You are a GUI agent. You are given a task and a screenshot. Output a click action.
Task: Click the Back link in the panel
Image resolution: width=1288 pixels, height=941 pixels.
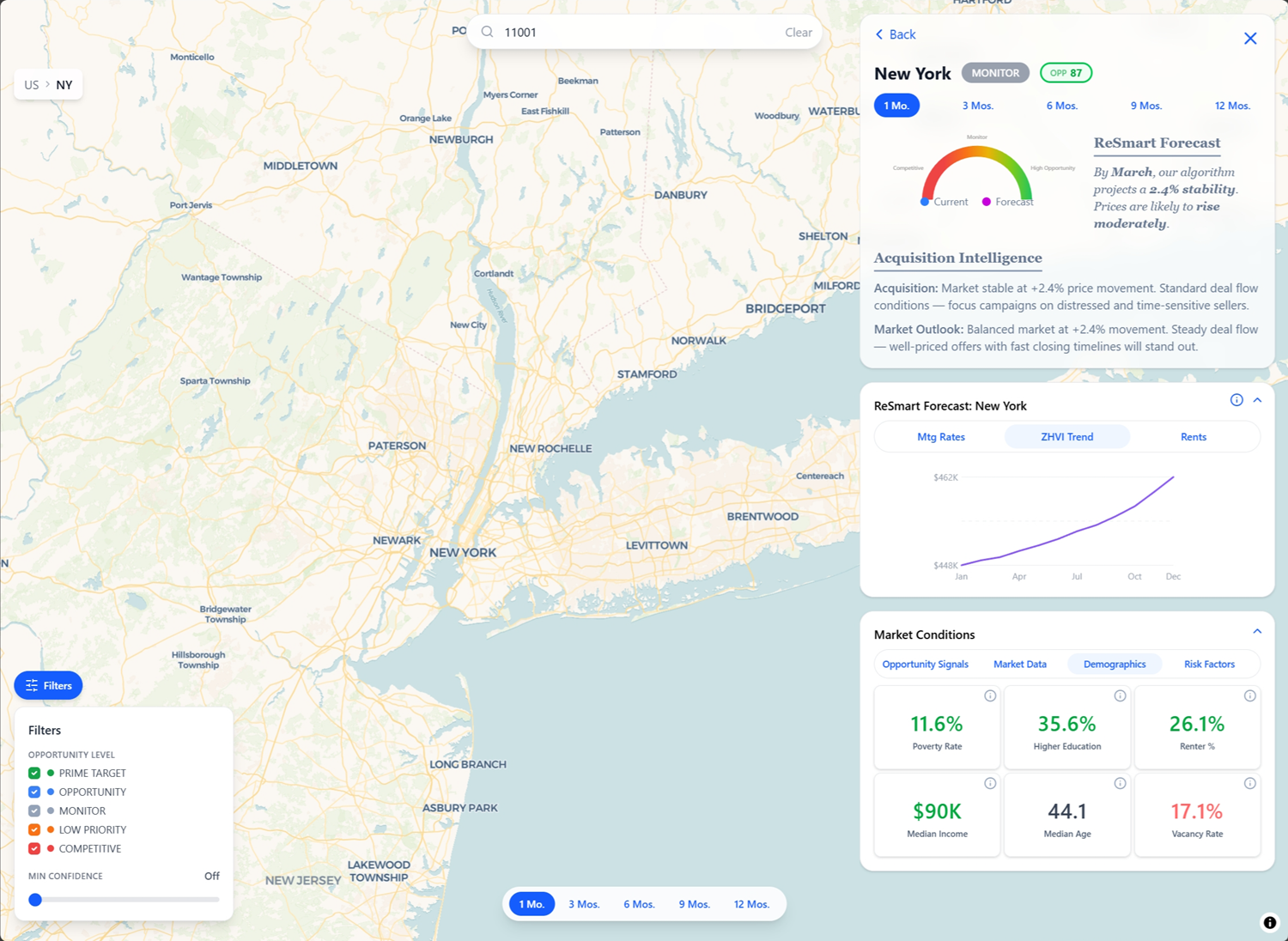point(896,34)
